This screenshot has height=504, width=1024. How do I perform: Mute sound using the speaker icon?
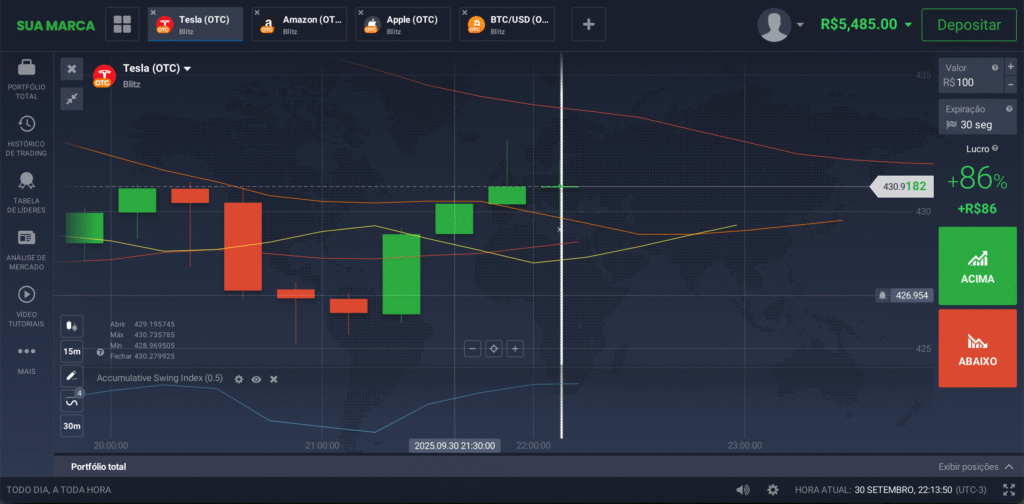[x=742, y=490]
